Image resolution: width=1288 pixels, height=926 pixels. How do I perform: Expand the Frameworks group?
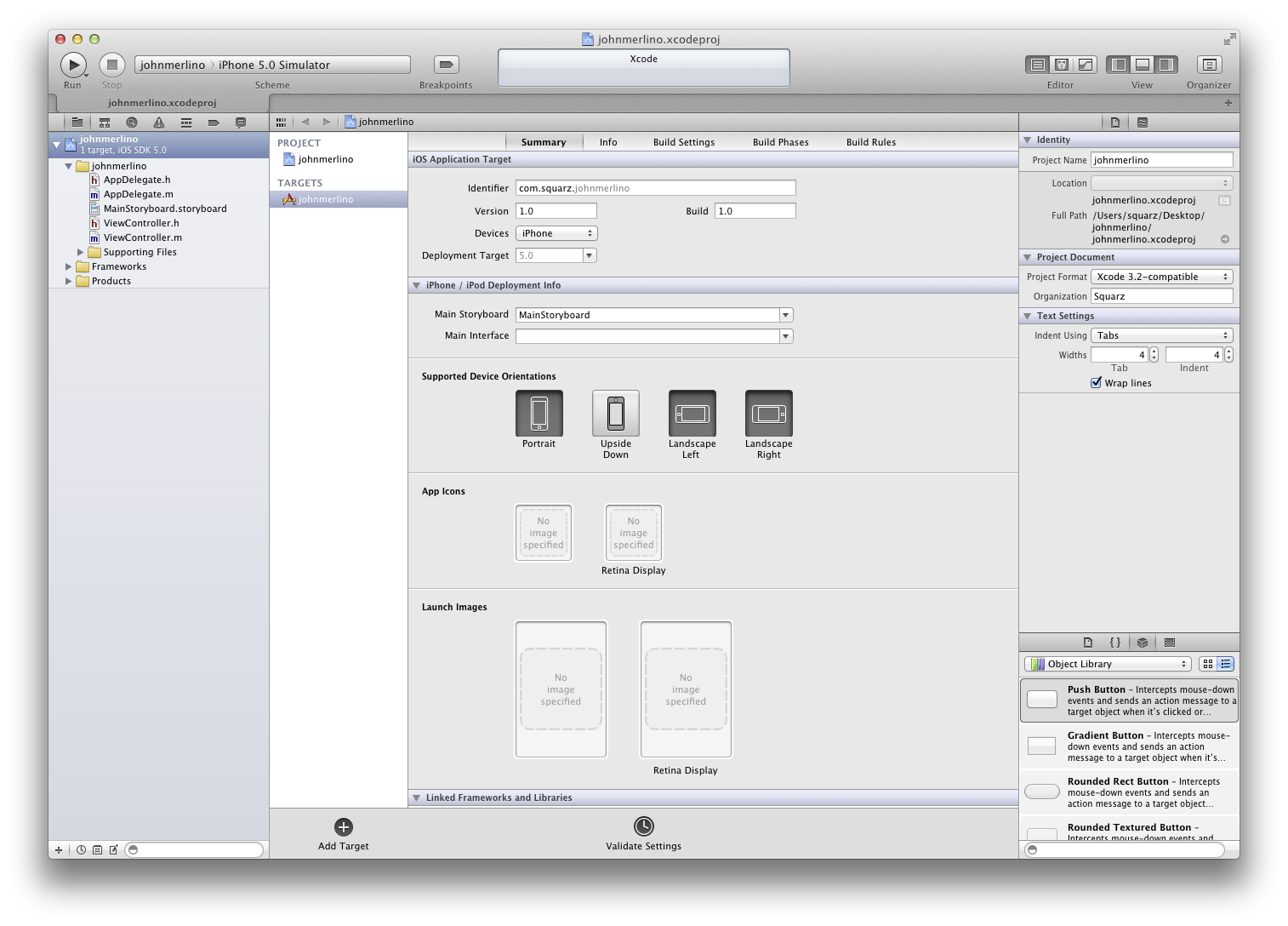[x=69, y=266]
